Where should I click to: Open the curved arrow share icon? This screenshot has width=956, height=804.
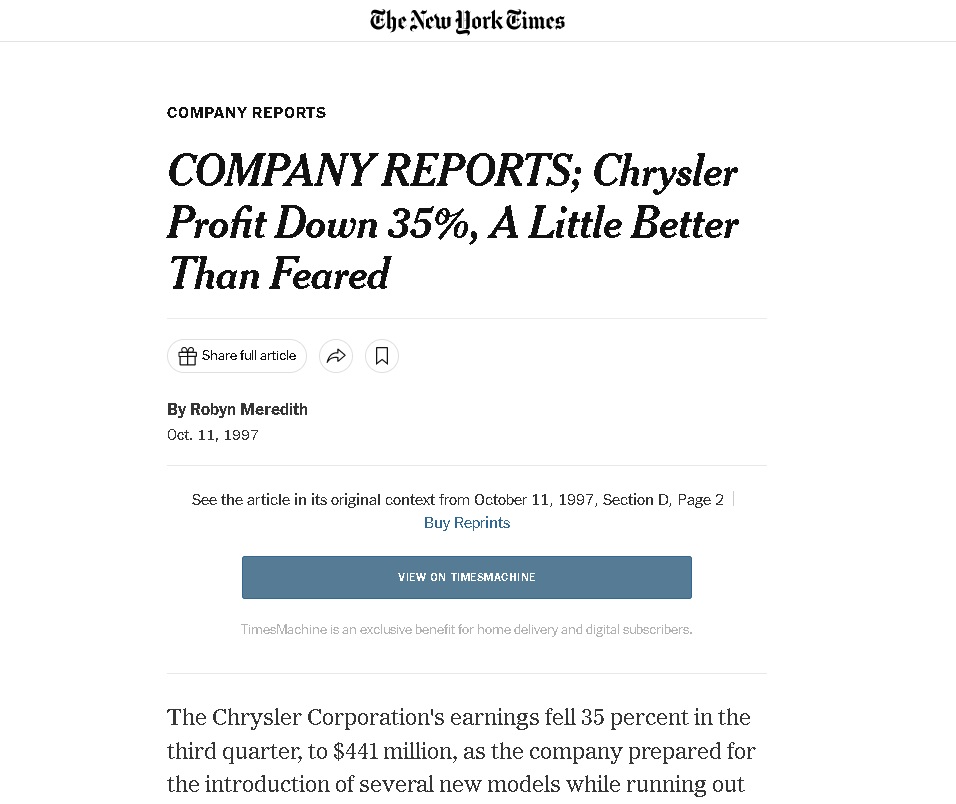pyautogui.click(x=336, y=356)
